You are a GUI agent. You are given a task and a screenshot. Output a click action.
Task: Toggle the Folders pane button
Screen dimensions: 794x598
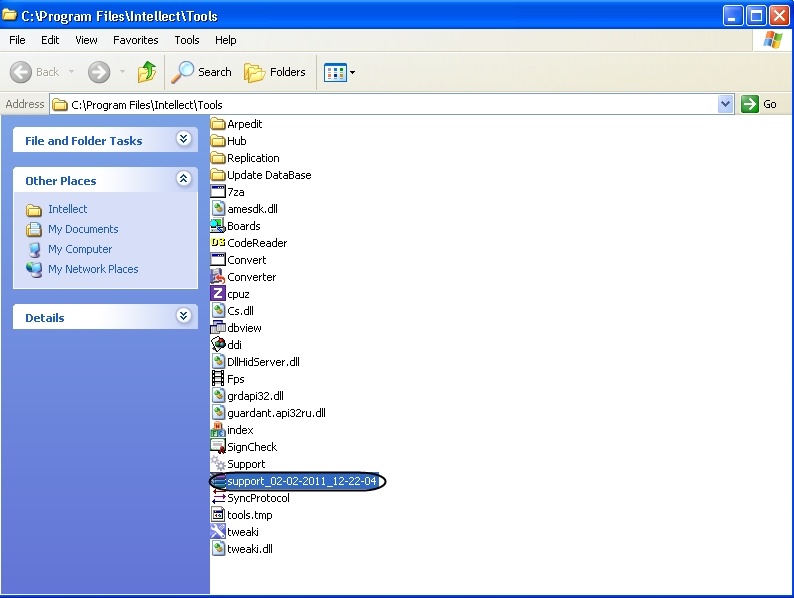click(x=275, y=72)
